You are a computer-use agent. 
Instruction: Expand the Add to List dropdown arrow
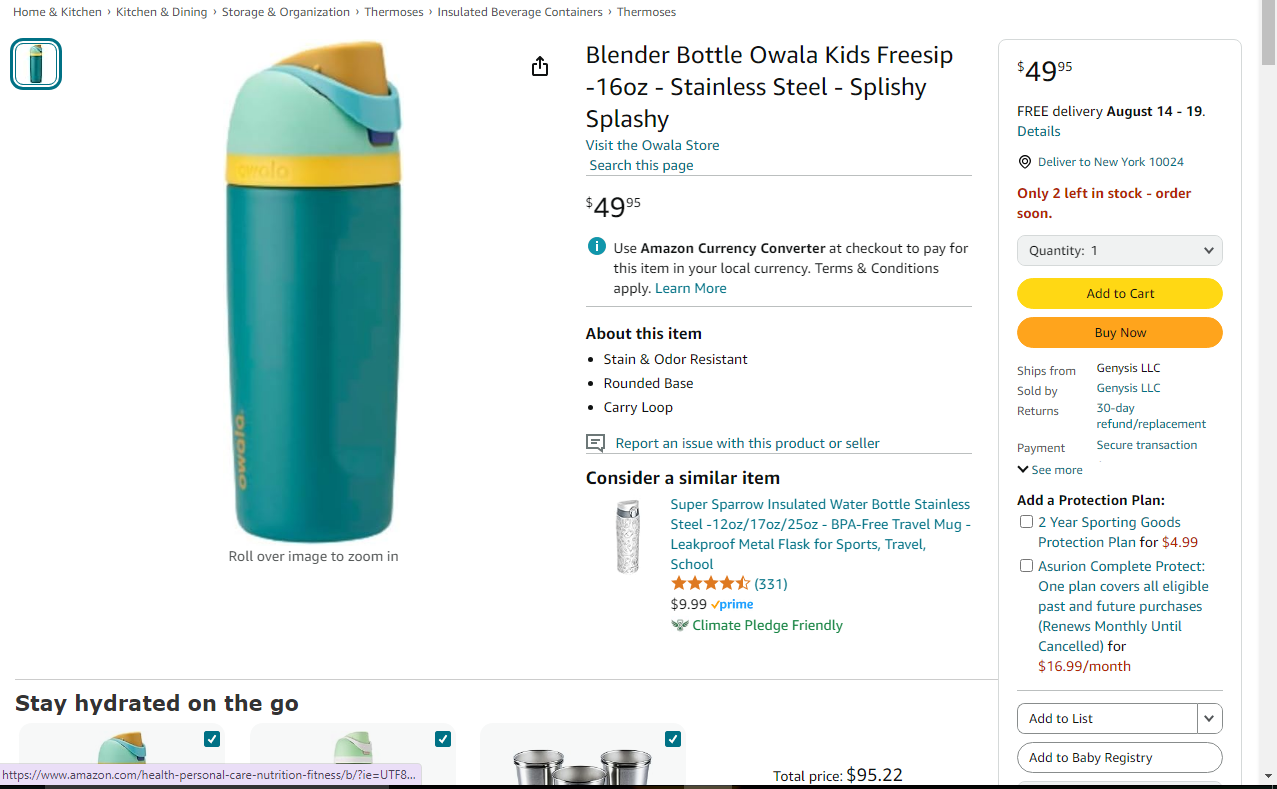click(x=1210, y=718)
